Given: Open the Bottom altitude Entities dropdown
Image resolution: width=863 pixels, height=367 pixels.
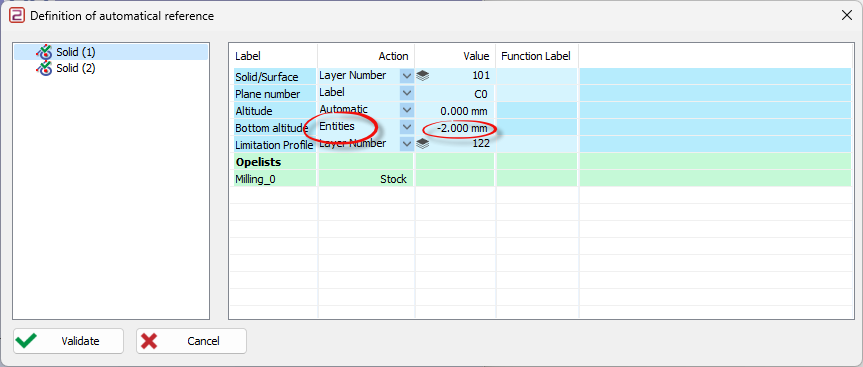Looking at the screenshot, I should pyautogui.click(x=407, y=127).
